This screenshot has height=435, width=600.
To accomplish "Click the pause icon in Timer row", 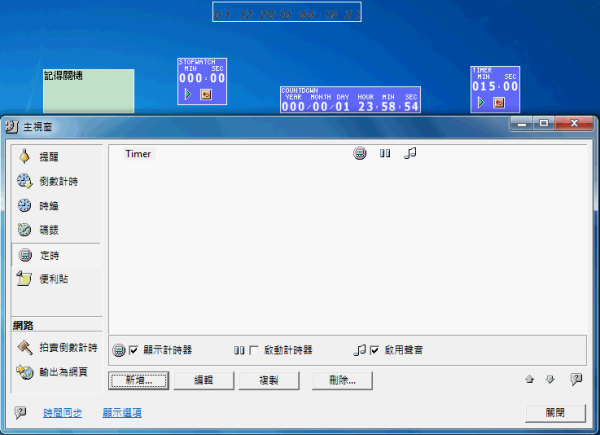I will tap(385, 153).
